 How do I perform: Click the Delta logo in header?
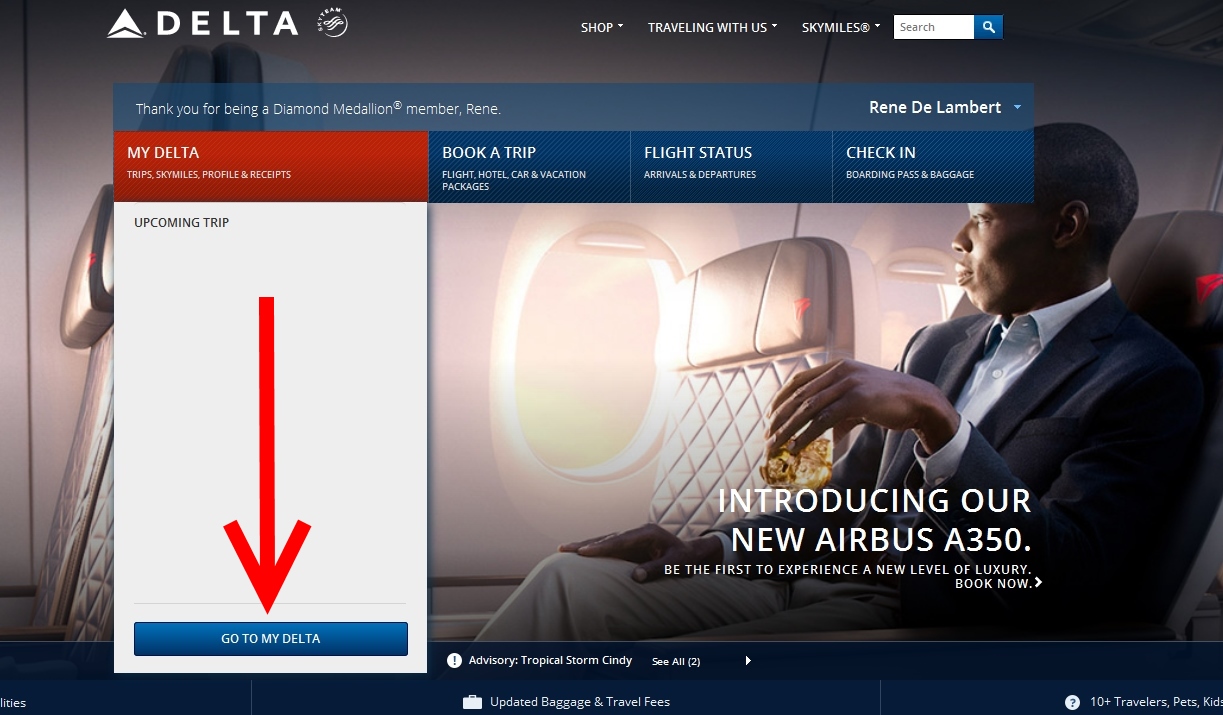(x=202, y=24)
